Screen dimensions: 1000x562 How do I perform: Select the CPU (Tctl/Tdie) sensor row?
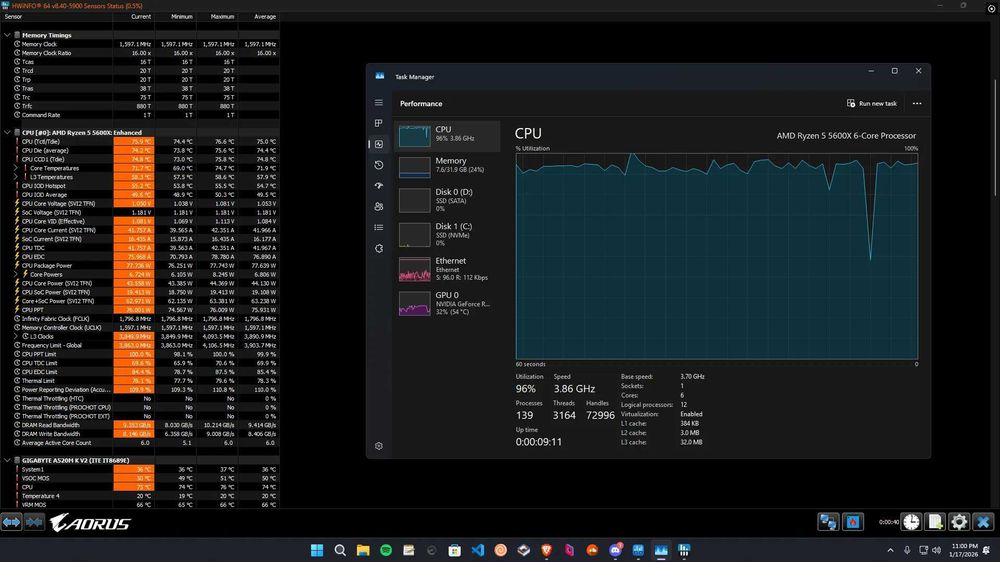click(140, 142)
